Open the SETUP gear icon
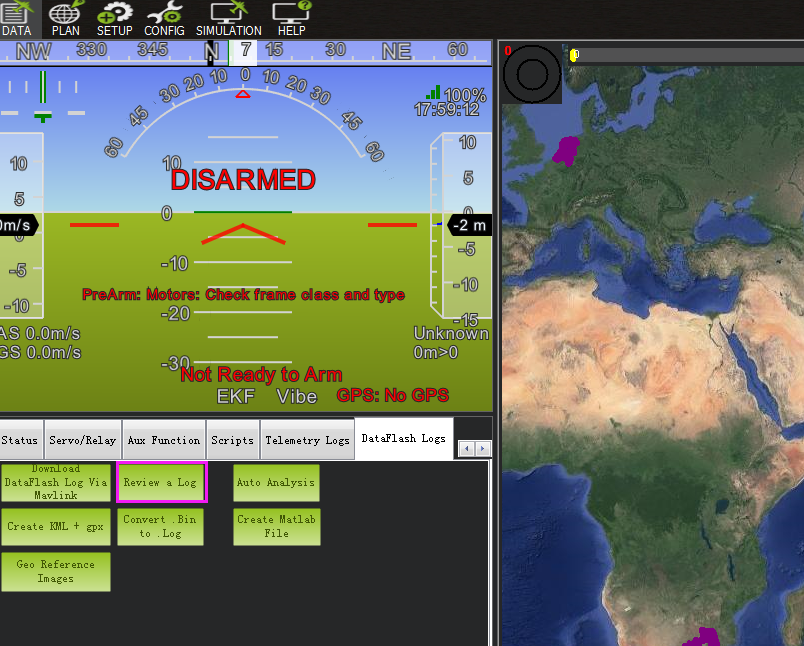The height and width of the screenshot is (646, 804). point(114,18)
